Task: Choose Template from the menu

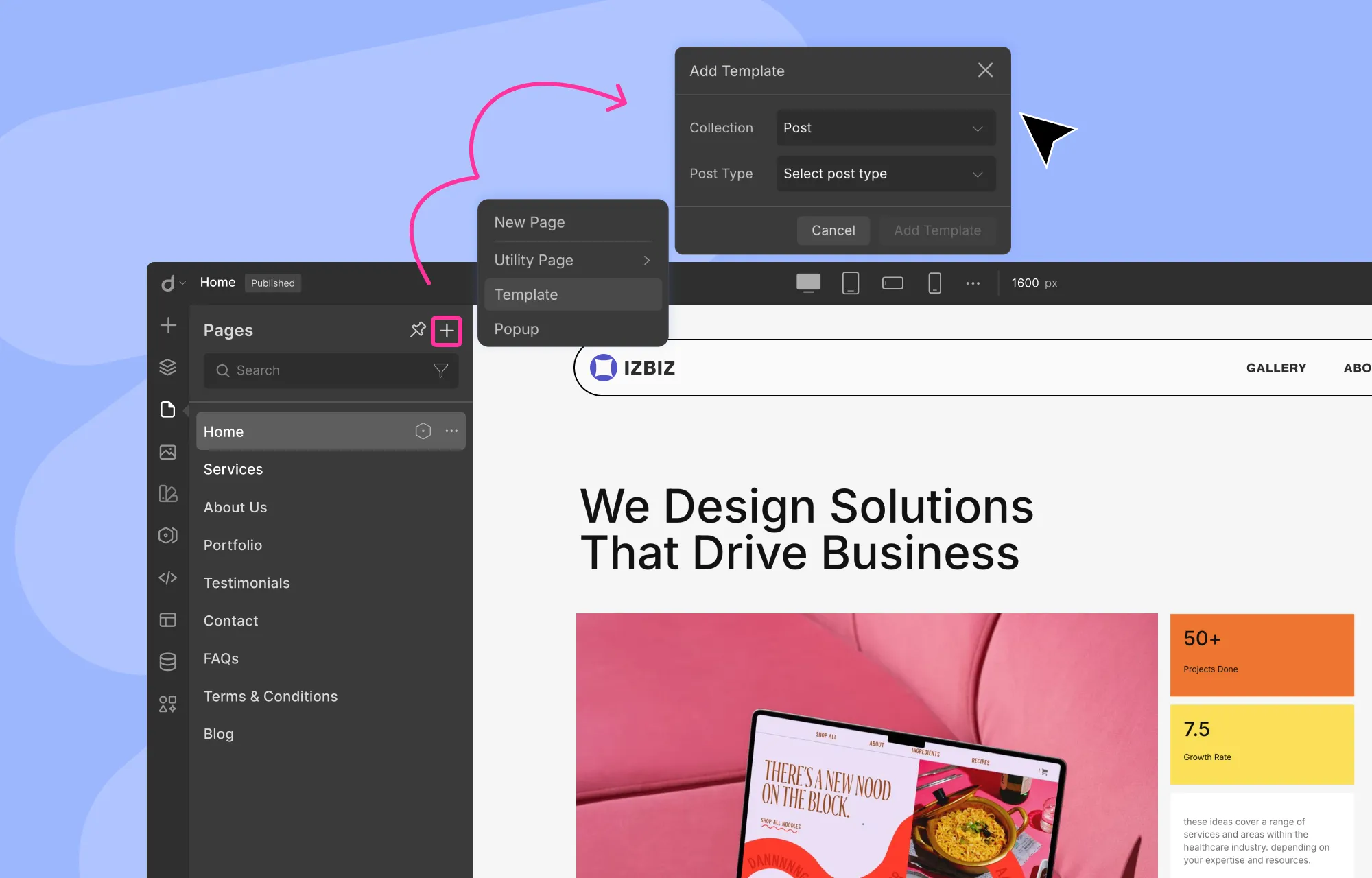Action: click(573, 294)
